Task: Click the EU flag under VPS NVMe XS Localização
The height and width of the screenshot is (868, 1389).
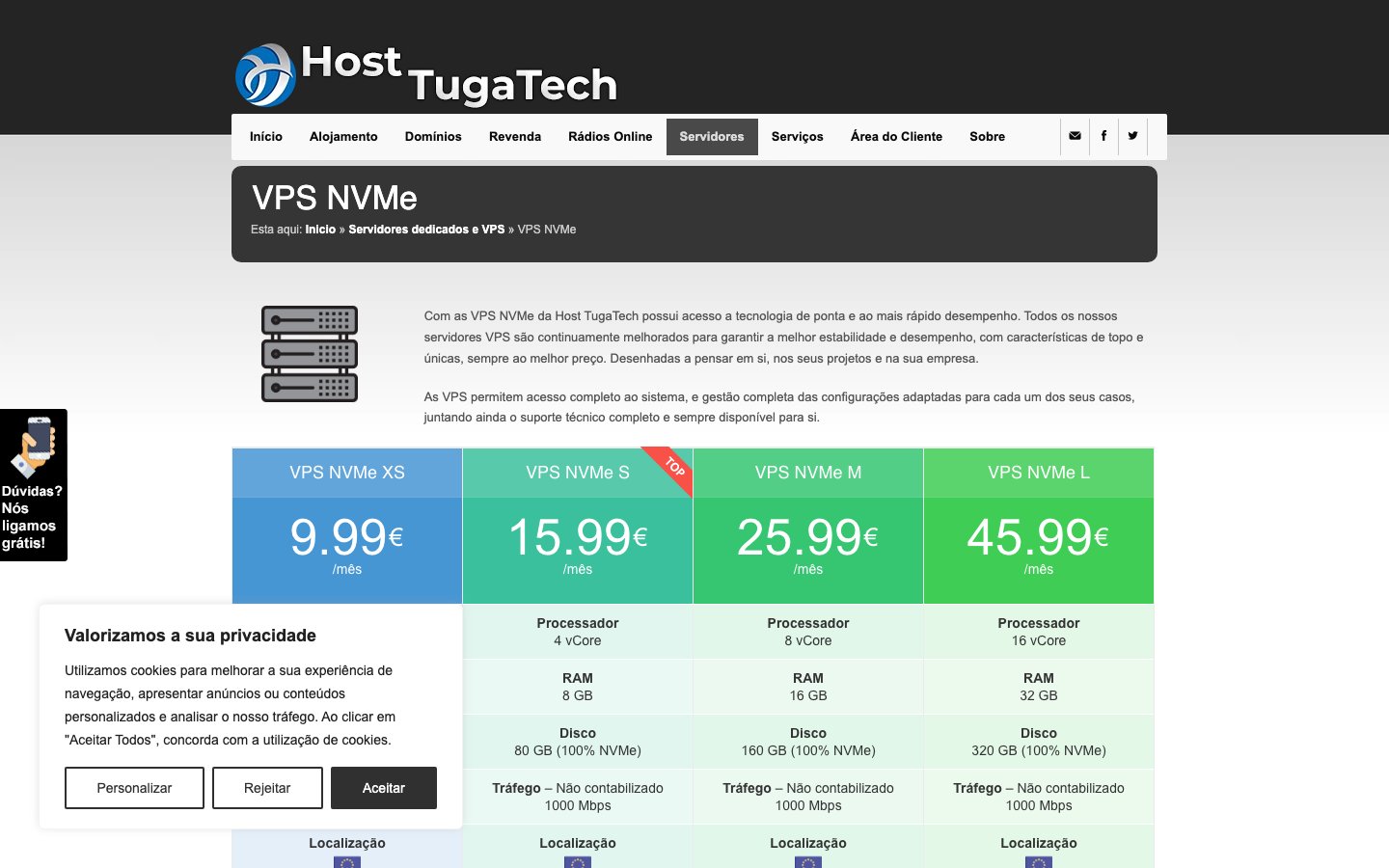Action: [x=347, y=862]
